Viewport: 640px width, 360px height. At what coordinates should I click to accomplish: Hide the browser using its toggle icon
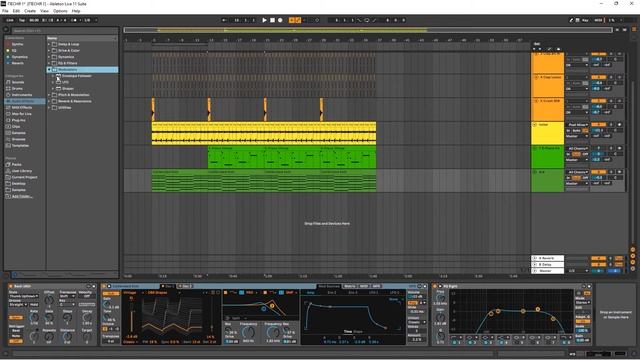pos(6,29)
